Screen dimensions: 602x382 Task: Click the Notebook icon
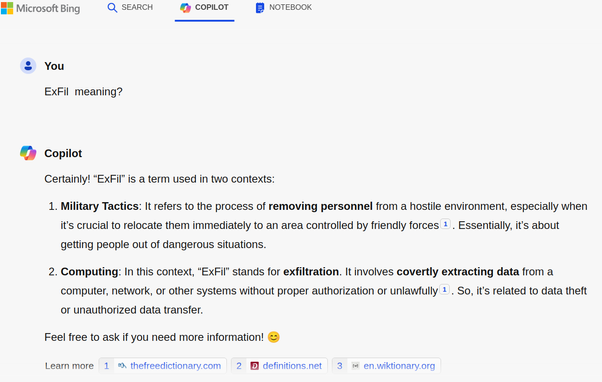[x=260, y=8]
